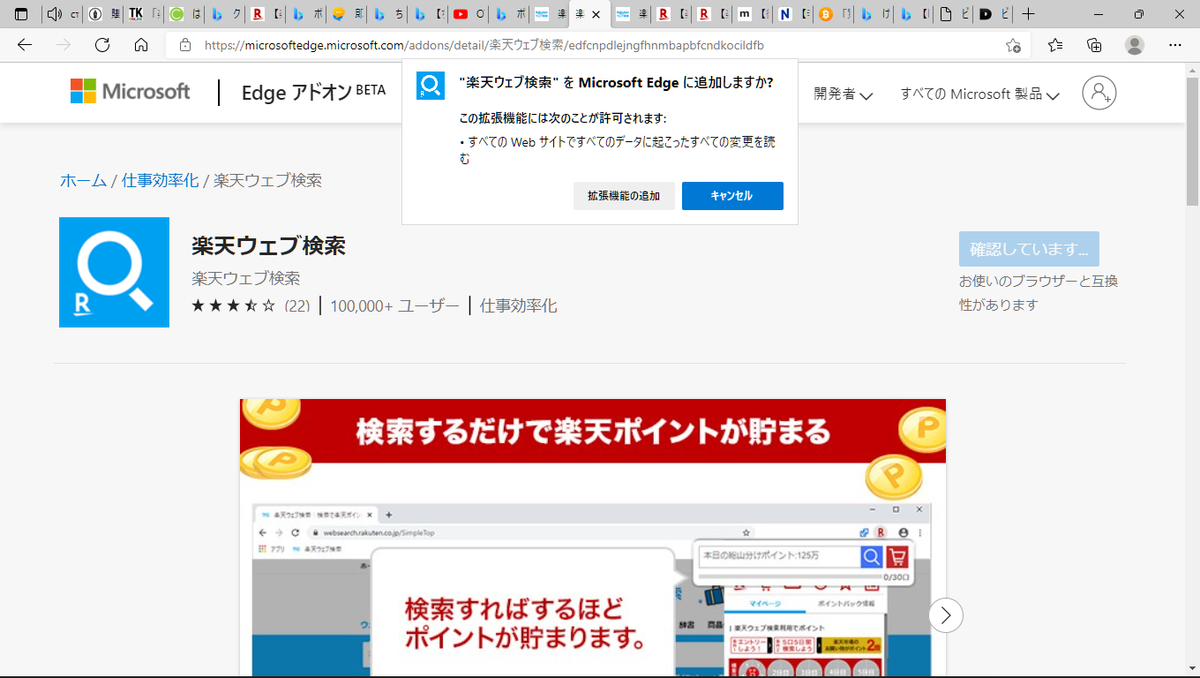Open a new tab
Viewport: 1200px width, 678px height.
tap(1029, 14)
